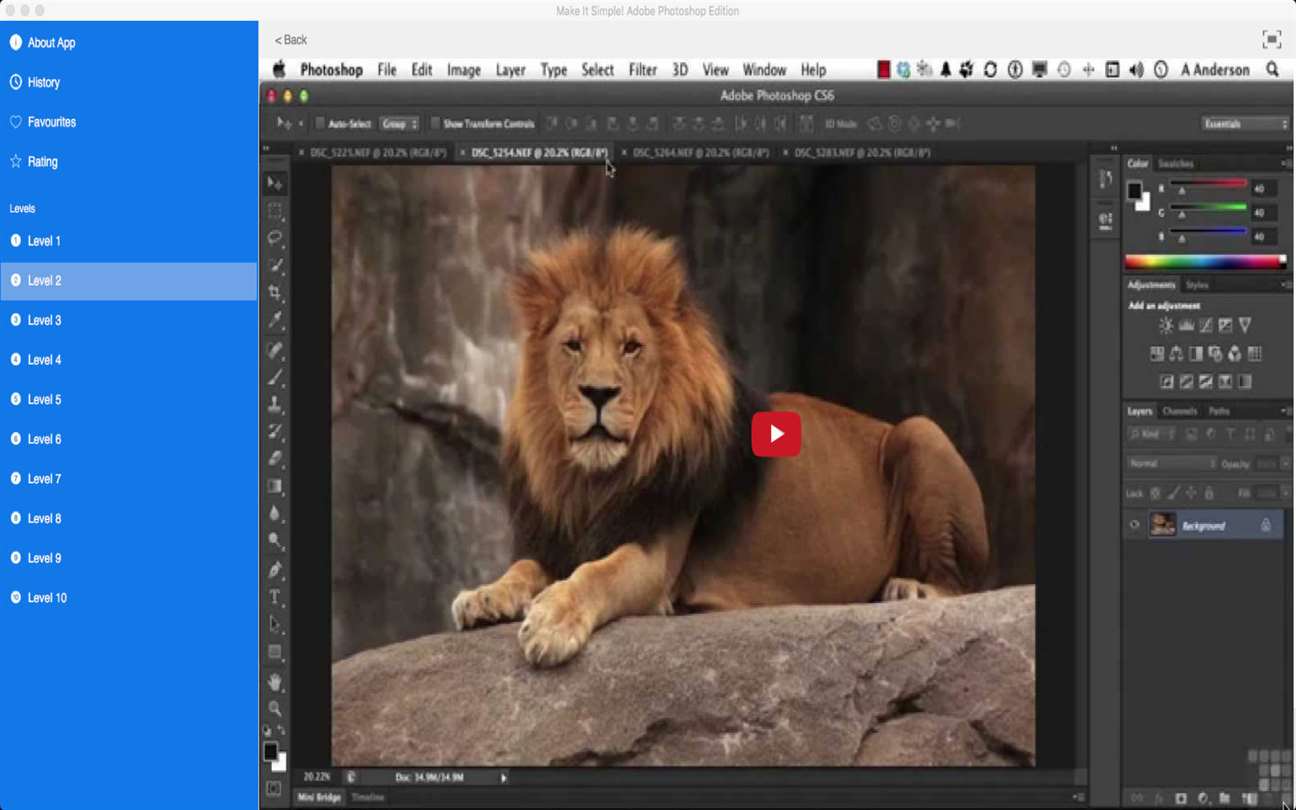
Task: Enable the Auto-Select checkbox
Action: coord(320,124)
